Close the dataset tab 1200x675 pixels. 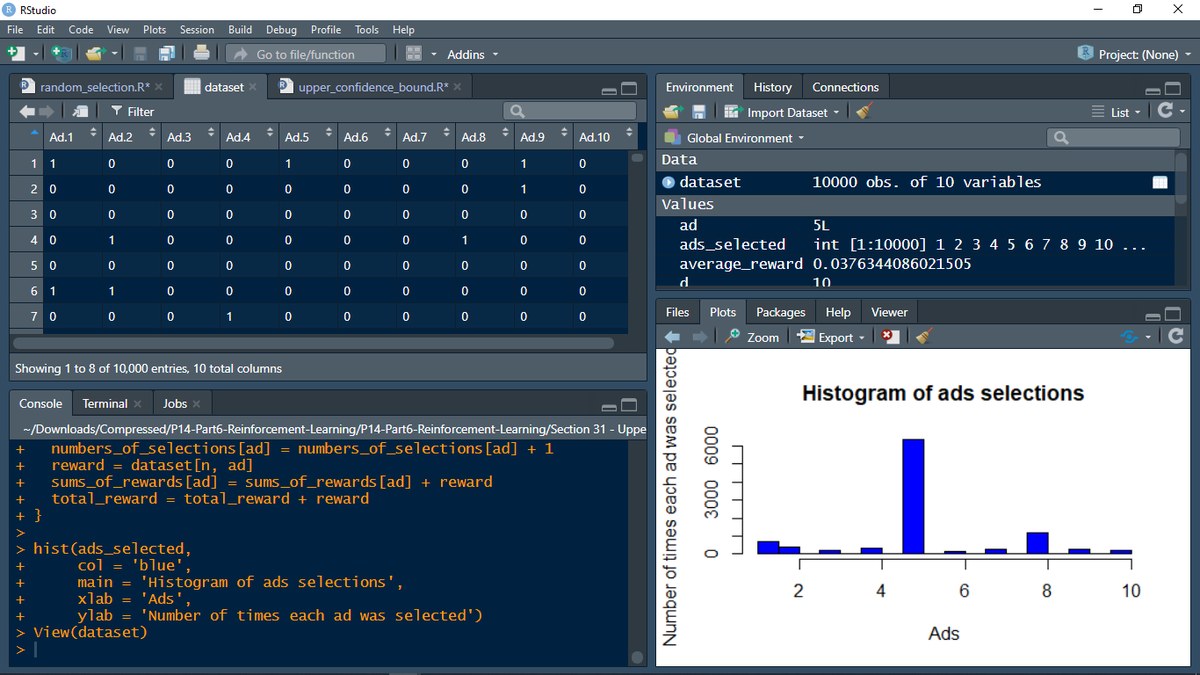click(254, 87)
